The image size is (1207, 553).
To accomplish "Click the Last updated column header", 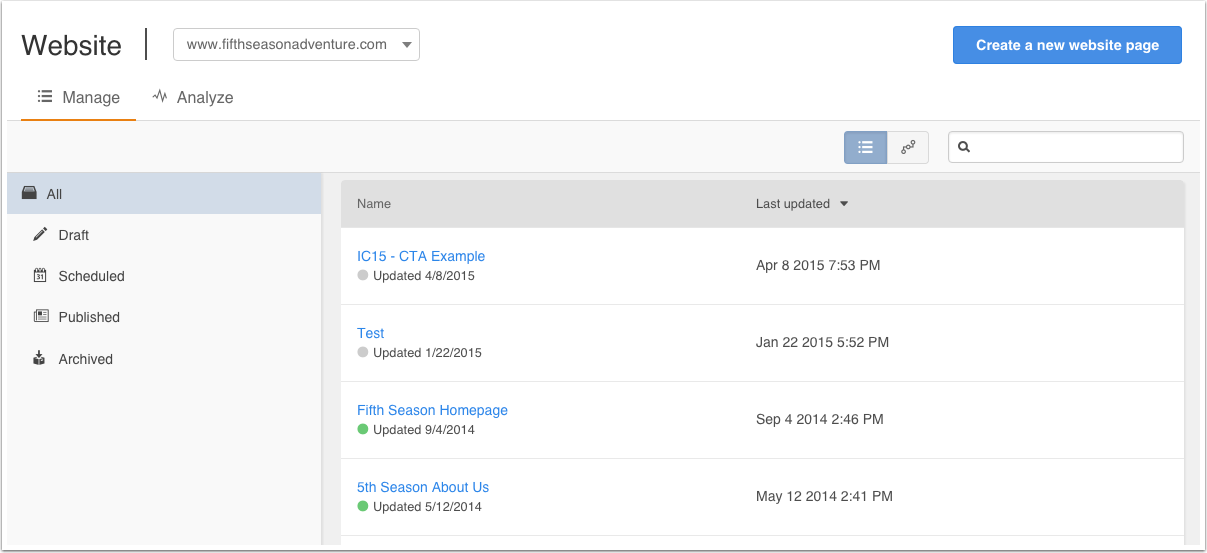I will (793, 204).
